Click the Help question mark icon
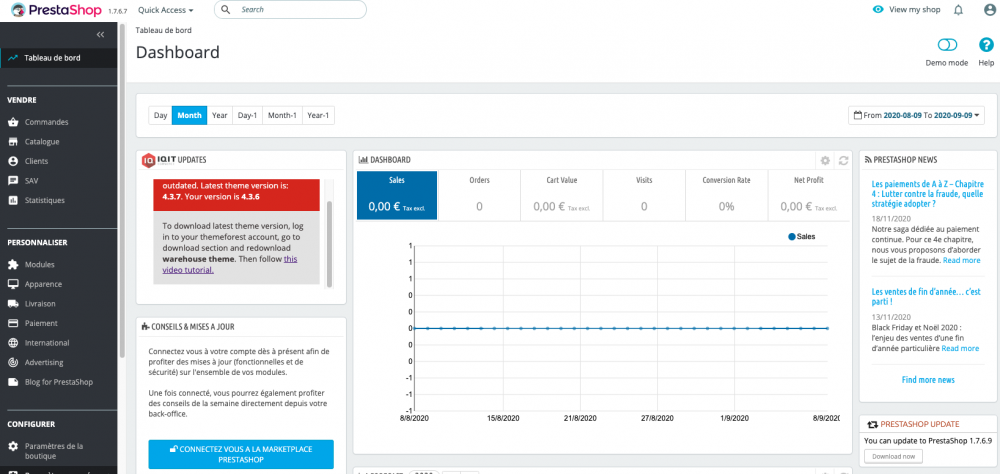The width and height of the screenshot is (1000, 474). click(986, 45)
